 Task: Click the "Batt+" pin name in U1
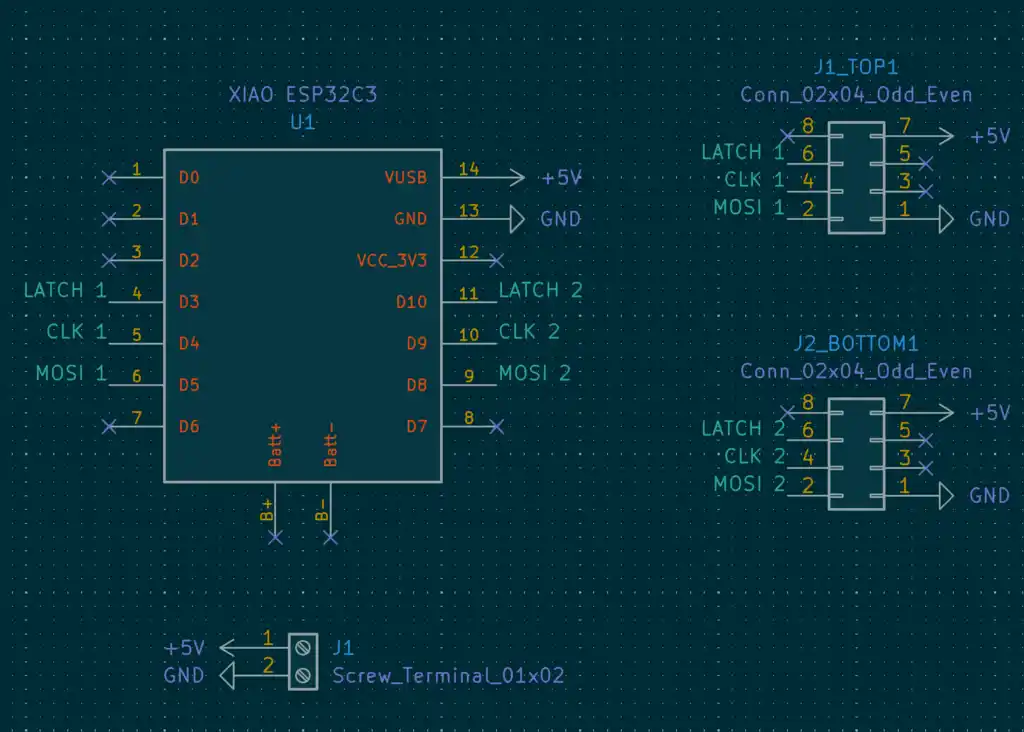(275, 445)
